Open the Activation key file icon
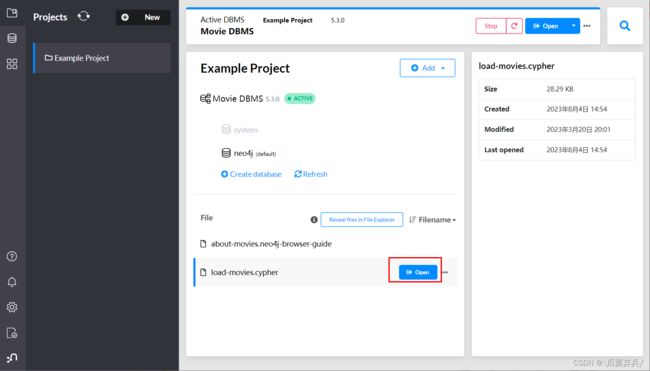Viewport: 650px width, 371px height. coord(12,333)
